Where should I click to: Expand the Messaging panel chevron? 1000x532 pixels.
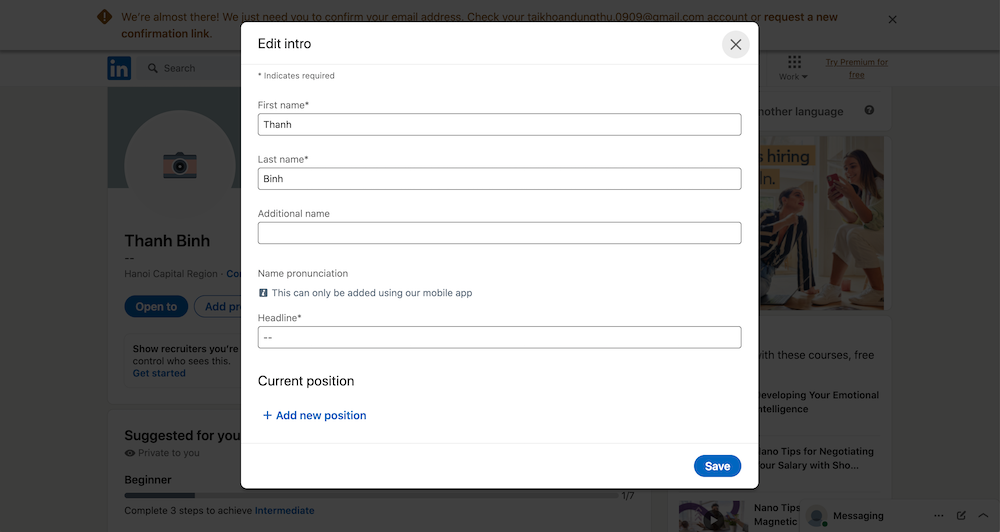tap(983, 515)
